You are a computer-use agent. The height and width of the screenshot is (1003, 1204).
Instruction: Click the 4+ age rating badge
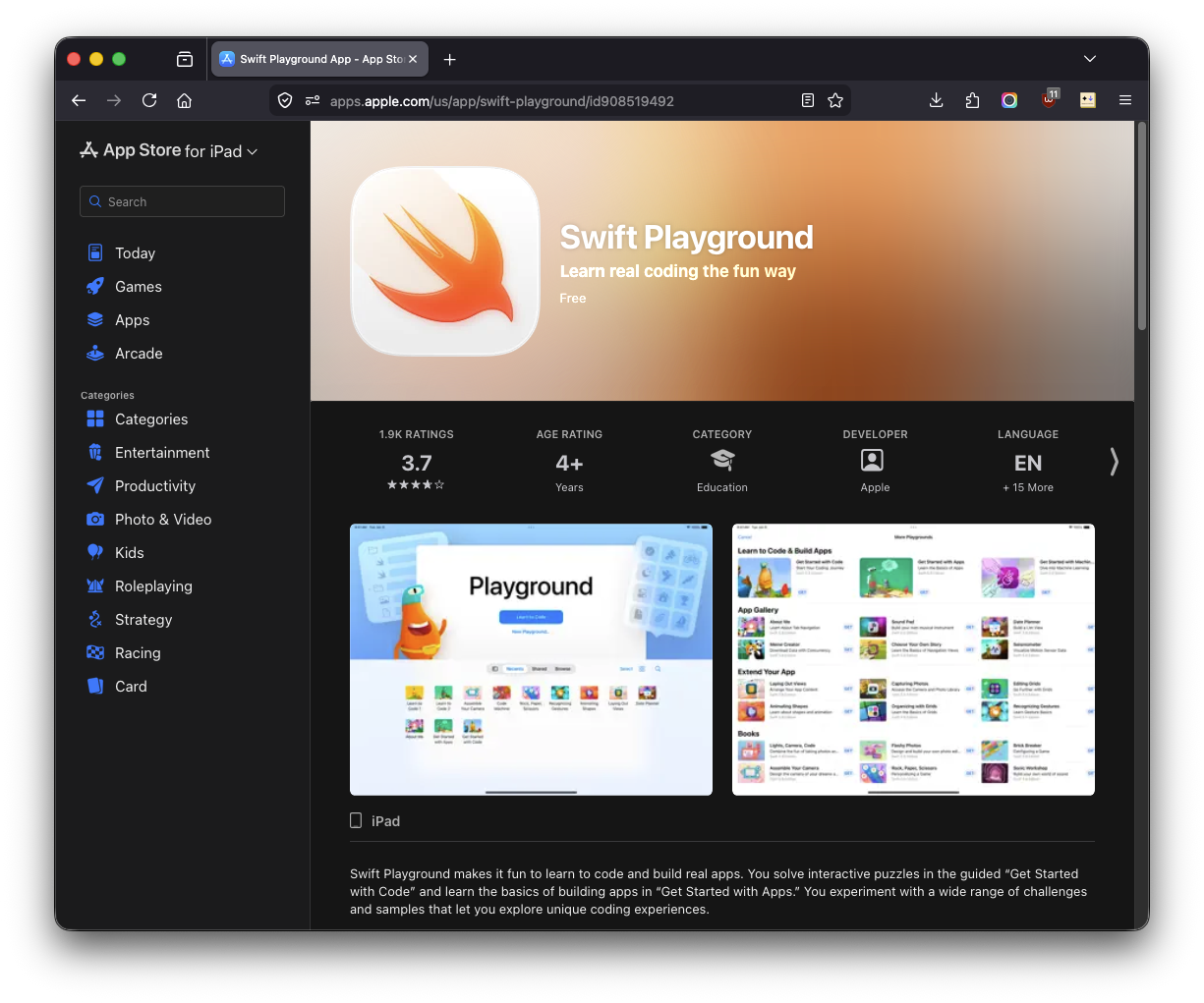[x=569, y=463]
